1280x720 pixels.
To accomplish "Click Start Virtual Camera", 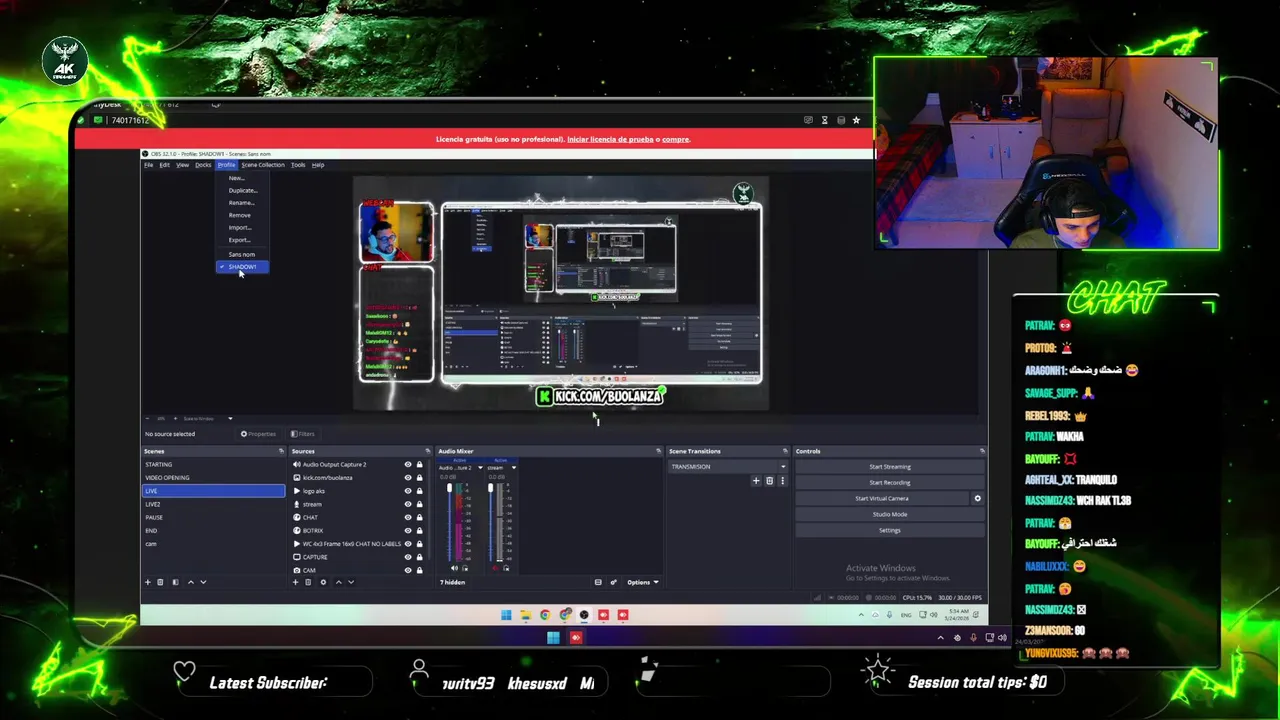I will 882,499.
